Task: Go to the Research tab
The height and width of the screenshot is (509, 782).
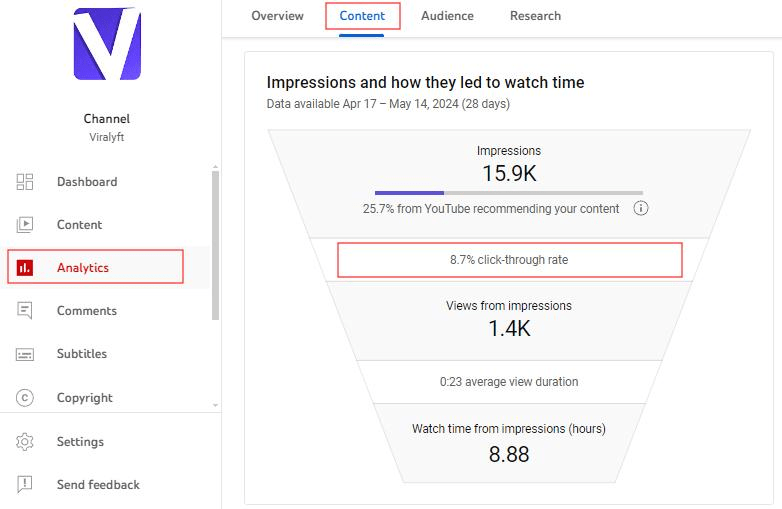Action: (x=535, y=16)
